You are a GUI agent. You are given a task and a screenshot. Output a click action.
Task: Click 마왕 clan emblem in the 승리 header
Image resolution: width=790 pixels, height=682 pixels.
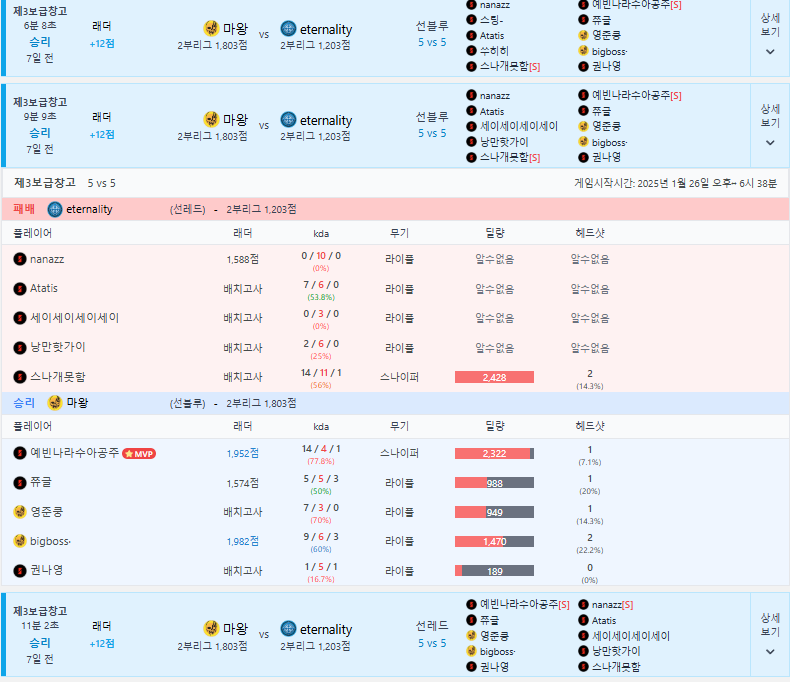55,403
